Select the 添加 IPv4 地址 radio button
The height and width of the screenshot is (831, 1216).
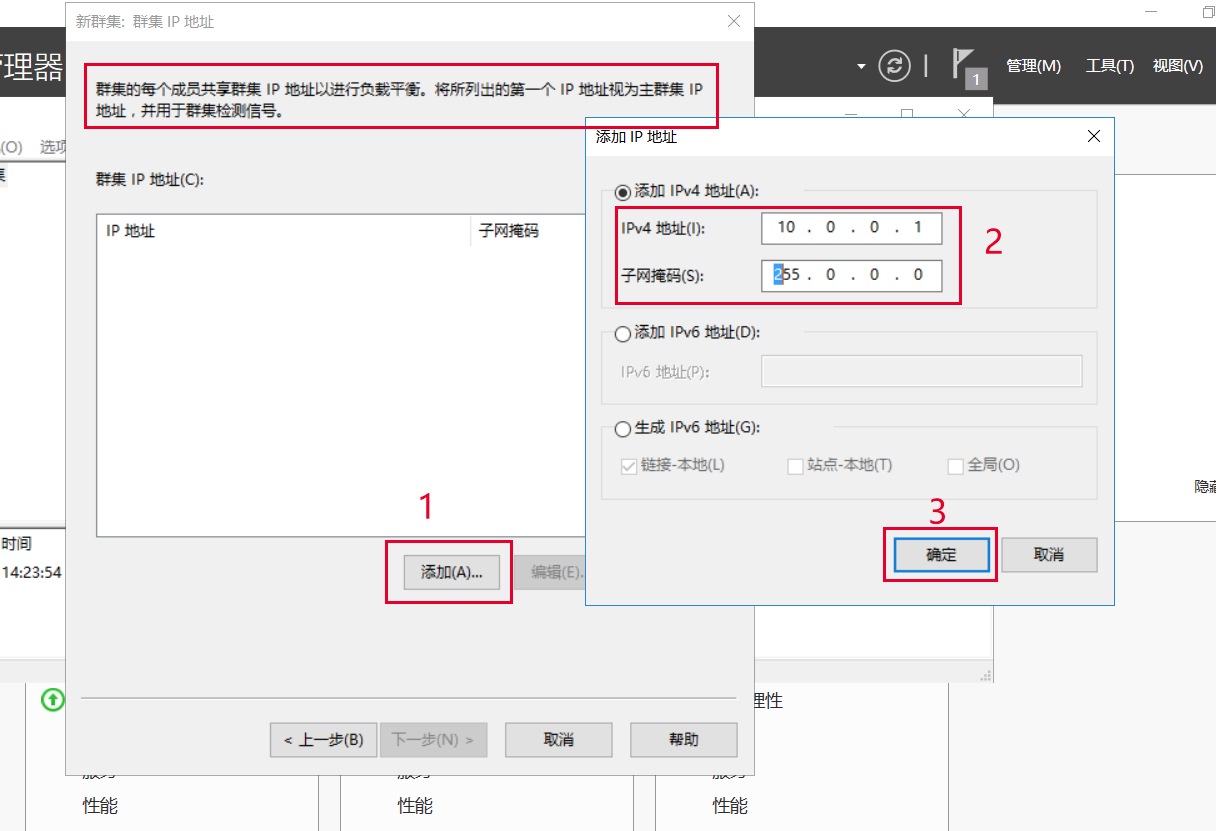624,192
